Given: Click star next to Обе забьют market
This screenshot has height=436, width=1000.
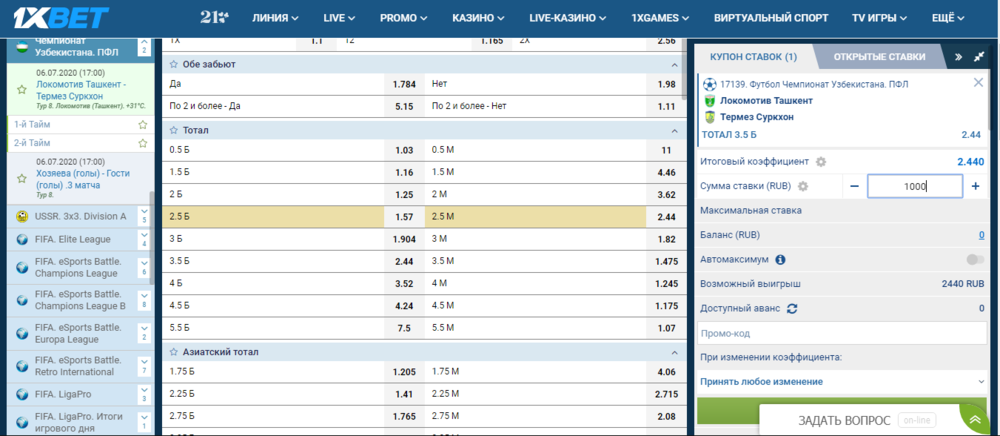Looking at the screenshot, I should click(x=173, y=64).
